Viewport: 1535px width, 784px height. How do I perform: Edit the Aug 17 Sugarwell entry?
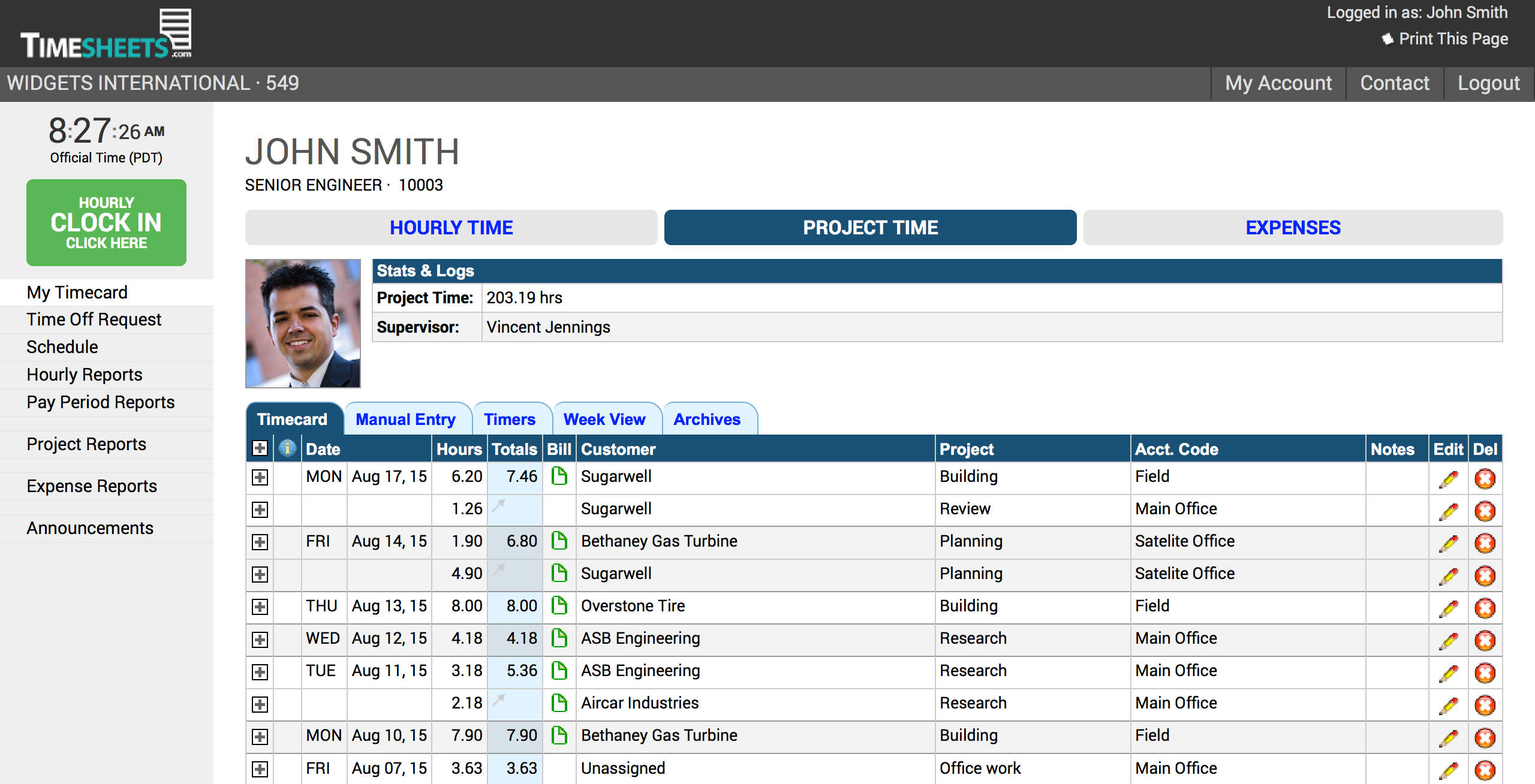pos(1448,477)
